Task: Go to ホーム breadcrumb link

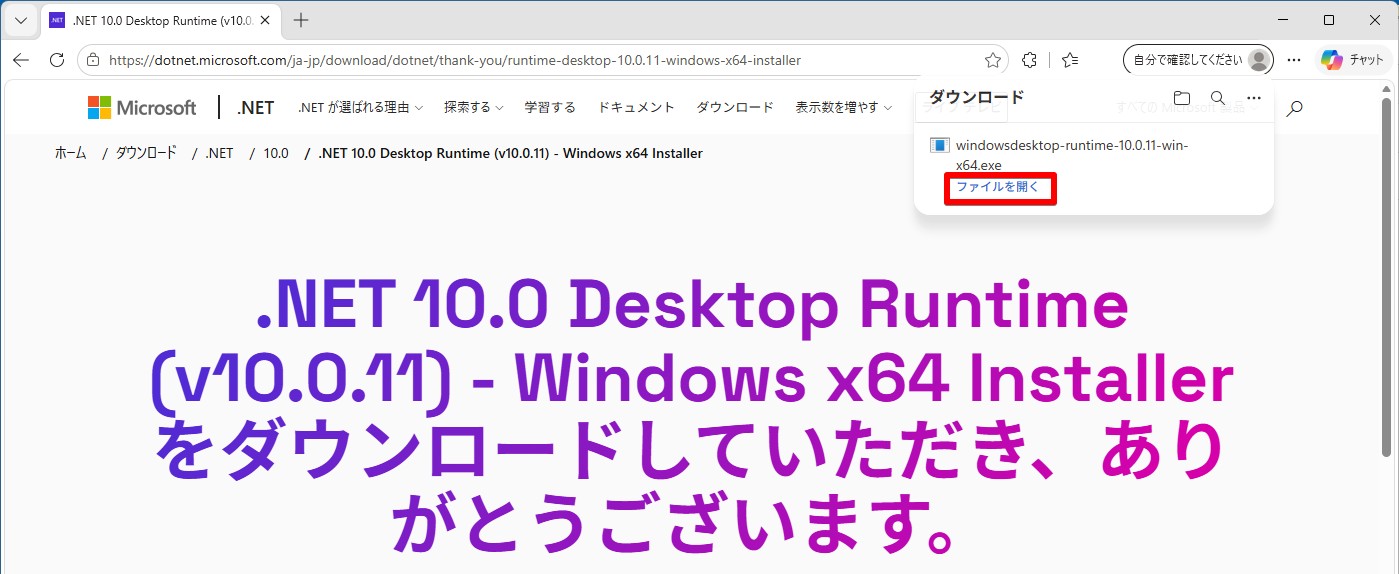Action: (x=70, y=153)
